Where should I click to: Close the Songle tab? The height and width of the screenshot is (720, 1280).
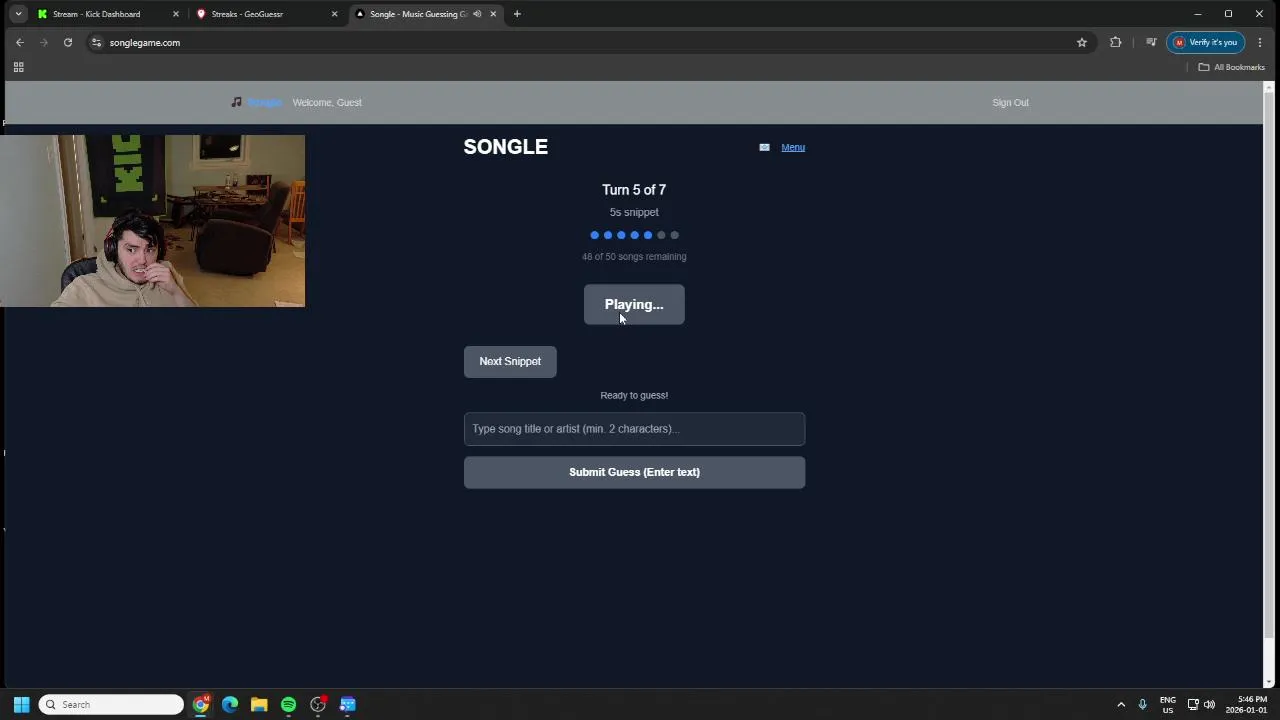point(493,14)
